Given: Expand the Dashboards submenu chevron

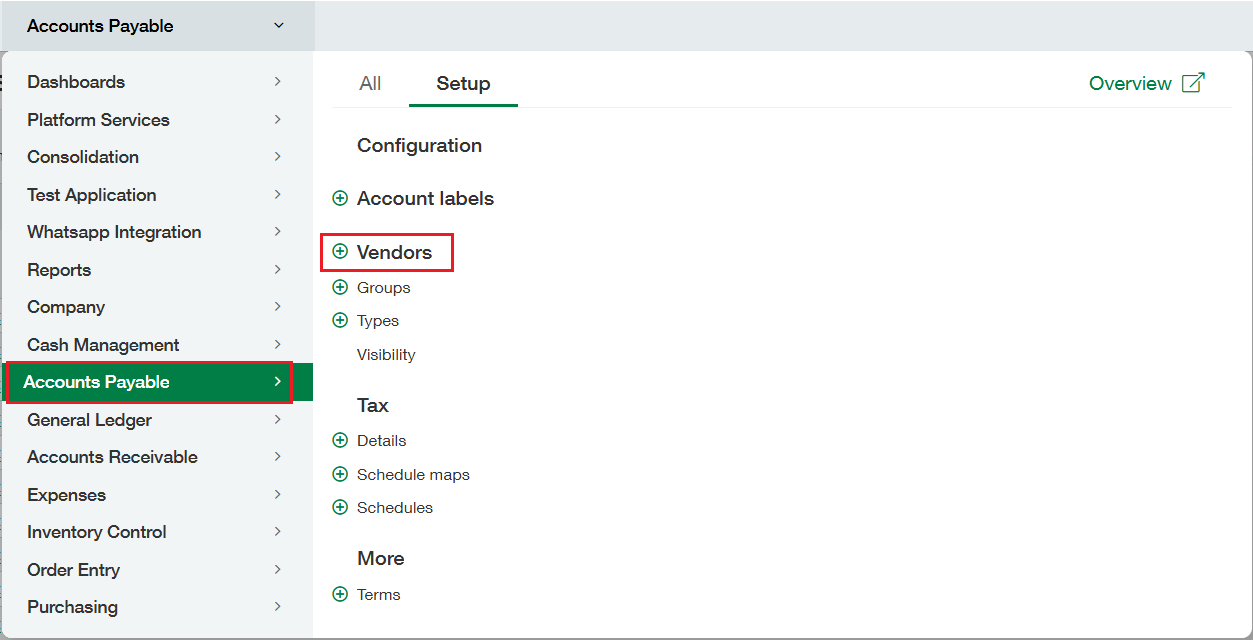Looking at the screenshot, I should click(x=277, y=82).
